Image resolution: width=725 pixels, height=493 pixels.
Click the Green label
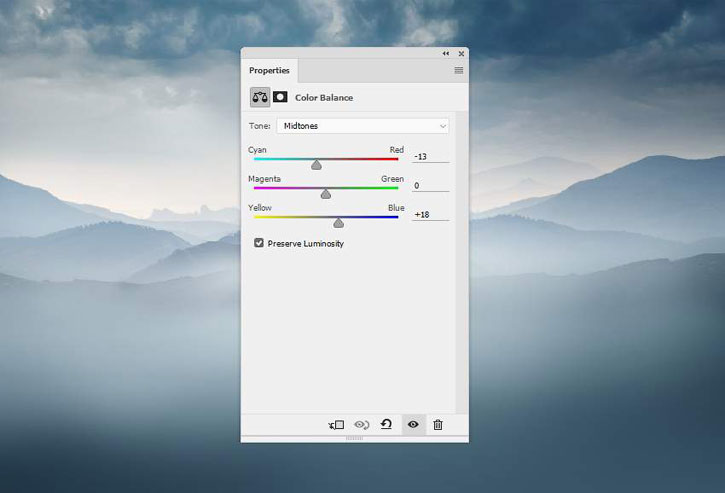click(x=393, y=179)
